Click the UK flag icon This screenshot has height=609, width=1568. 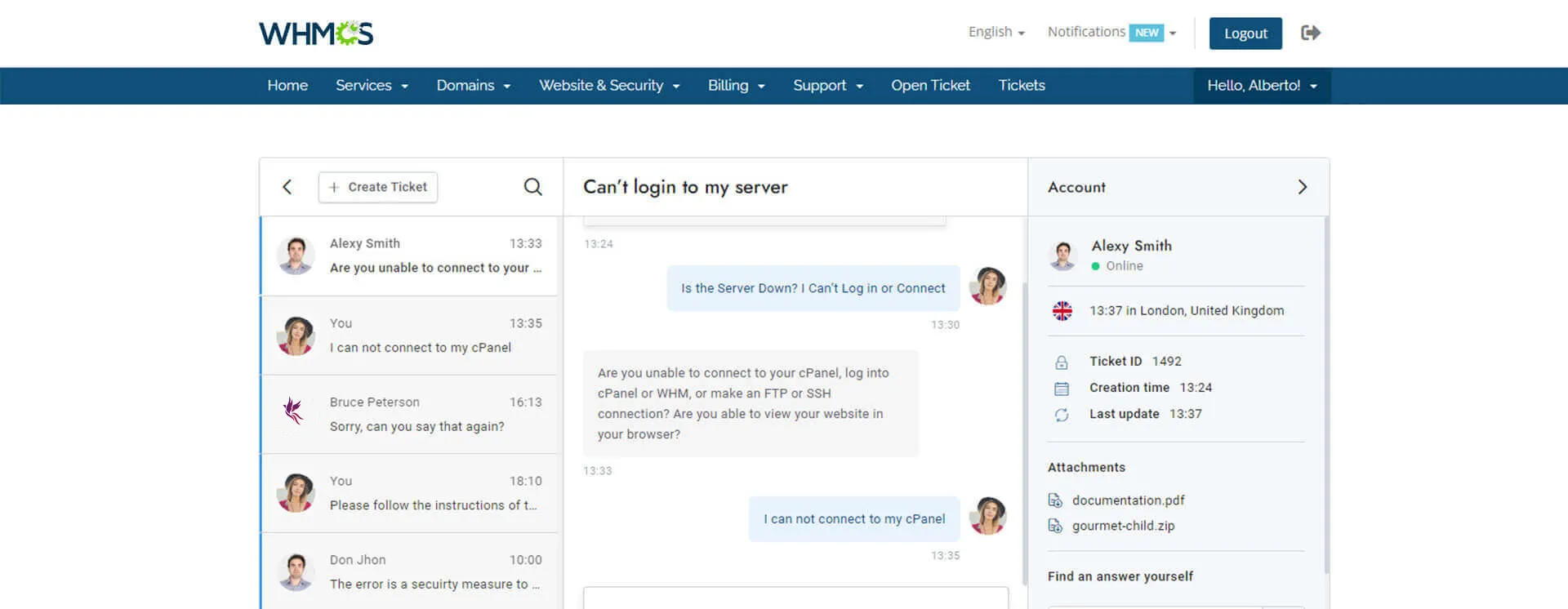click(x=1062, y=311)
